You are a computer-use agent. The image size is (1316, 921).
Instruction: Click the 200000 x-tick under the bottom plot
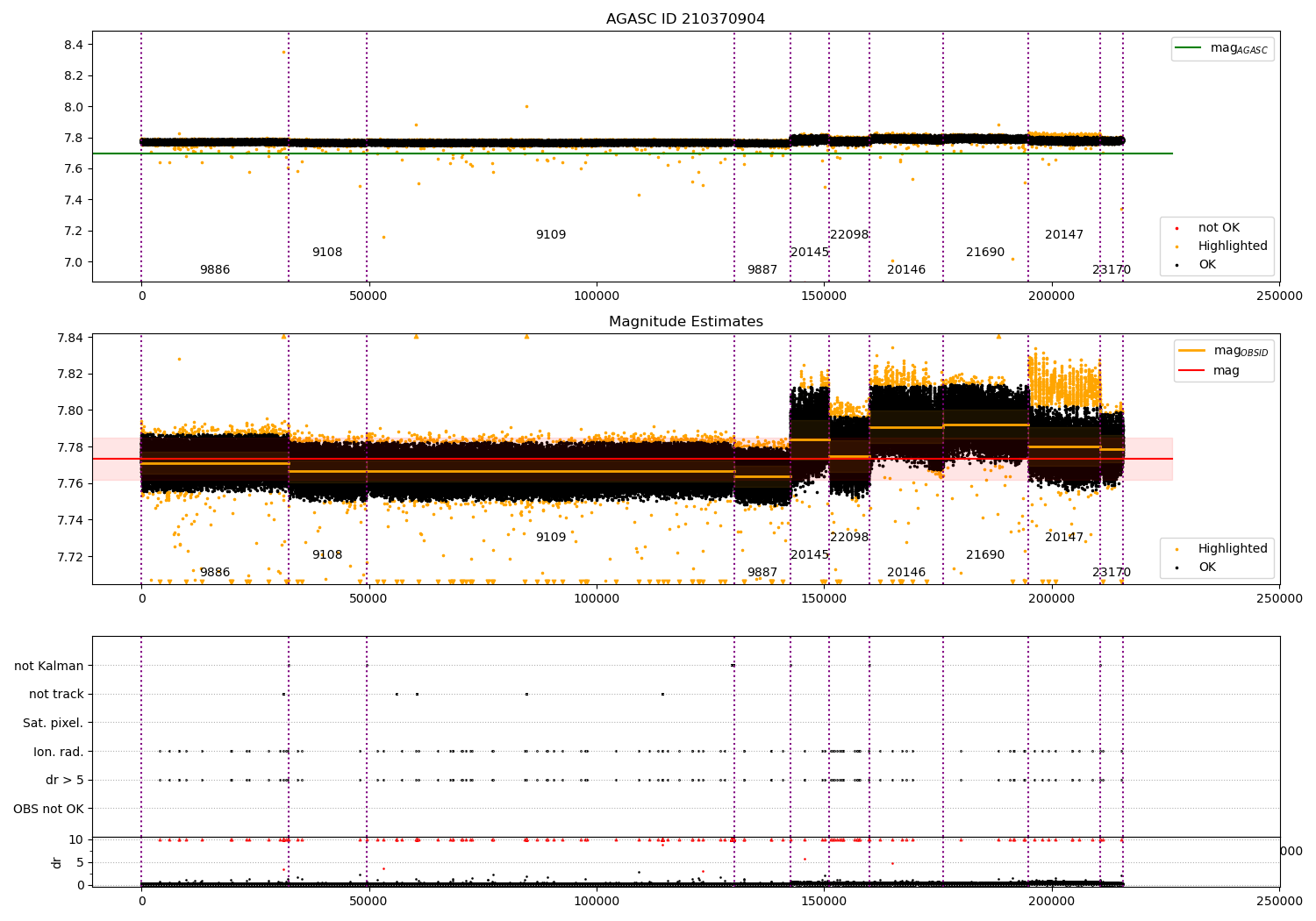1052,900
